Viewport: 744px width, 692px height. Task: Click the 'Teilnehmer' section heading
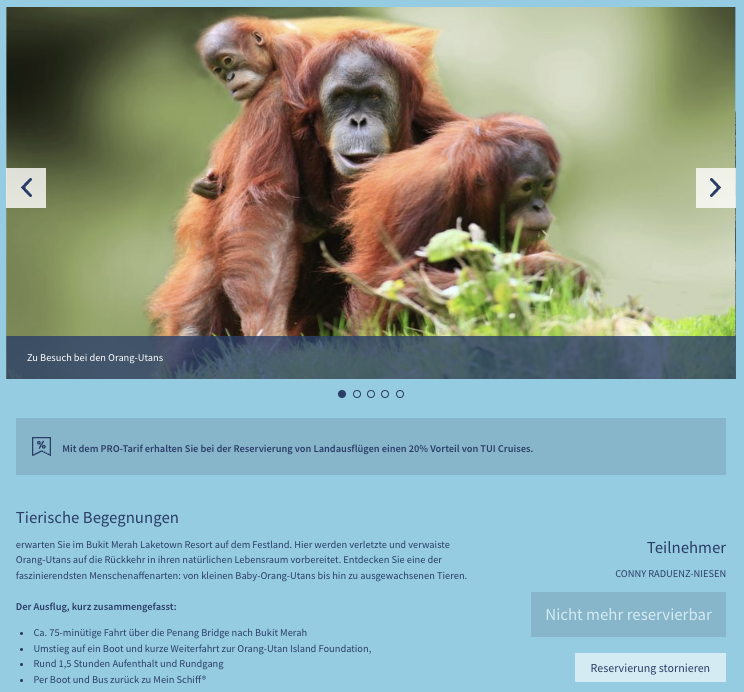click(x=686, y=548)
